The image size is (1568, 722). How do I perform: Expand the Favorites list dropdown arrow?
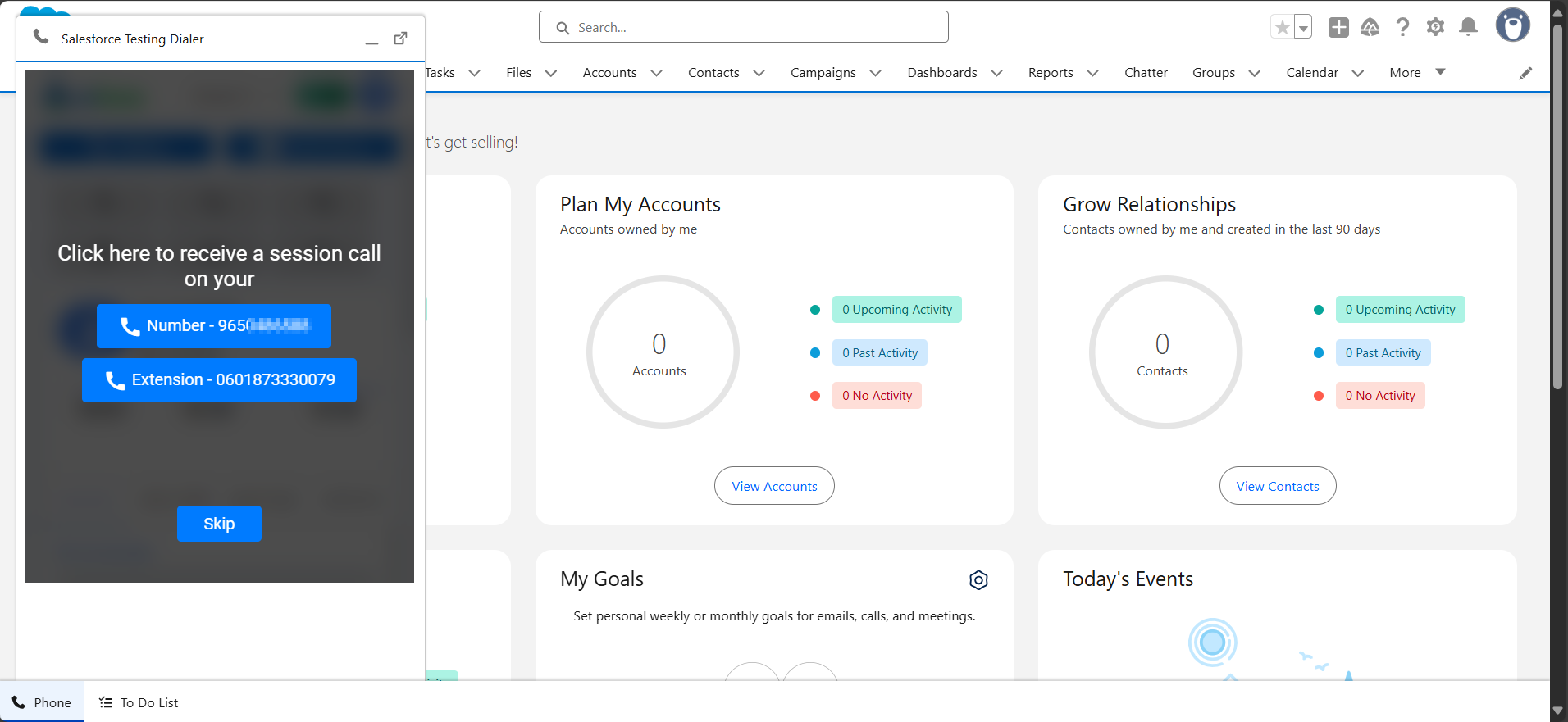click(1303, 27)
